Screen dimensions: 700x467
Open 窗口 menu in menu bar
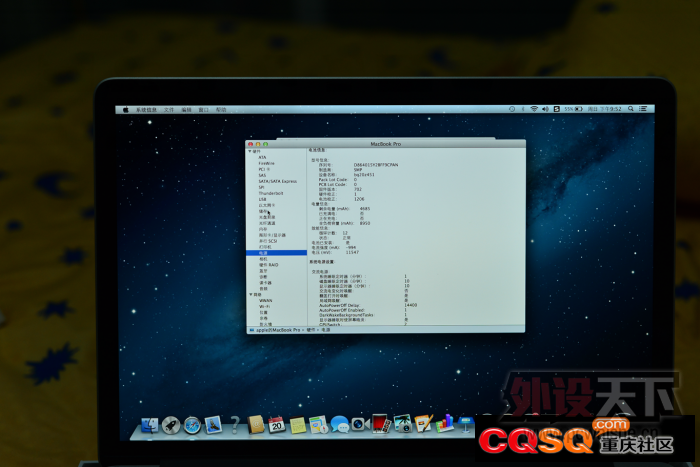click(204, 109)
